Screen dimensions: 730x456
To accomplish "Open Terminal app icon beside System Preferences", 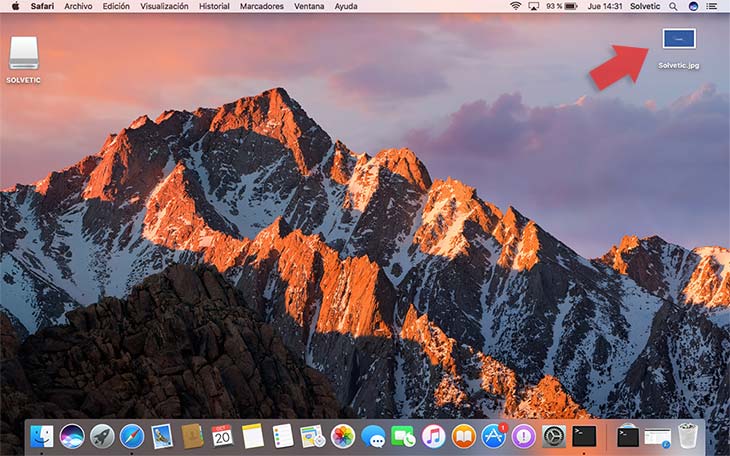I will (x=584, y=436).
